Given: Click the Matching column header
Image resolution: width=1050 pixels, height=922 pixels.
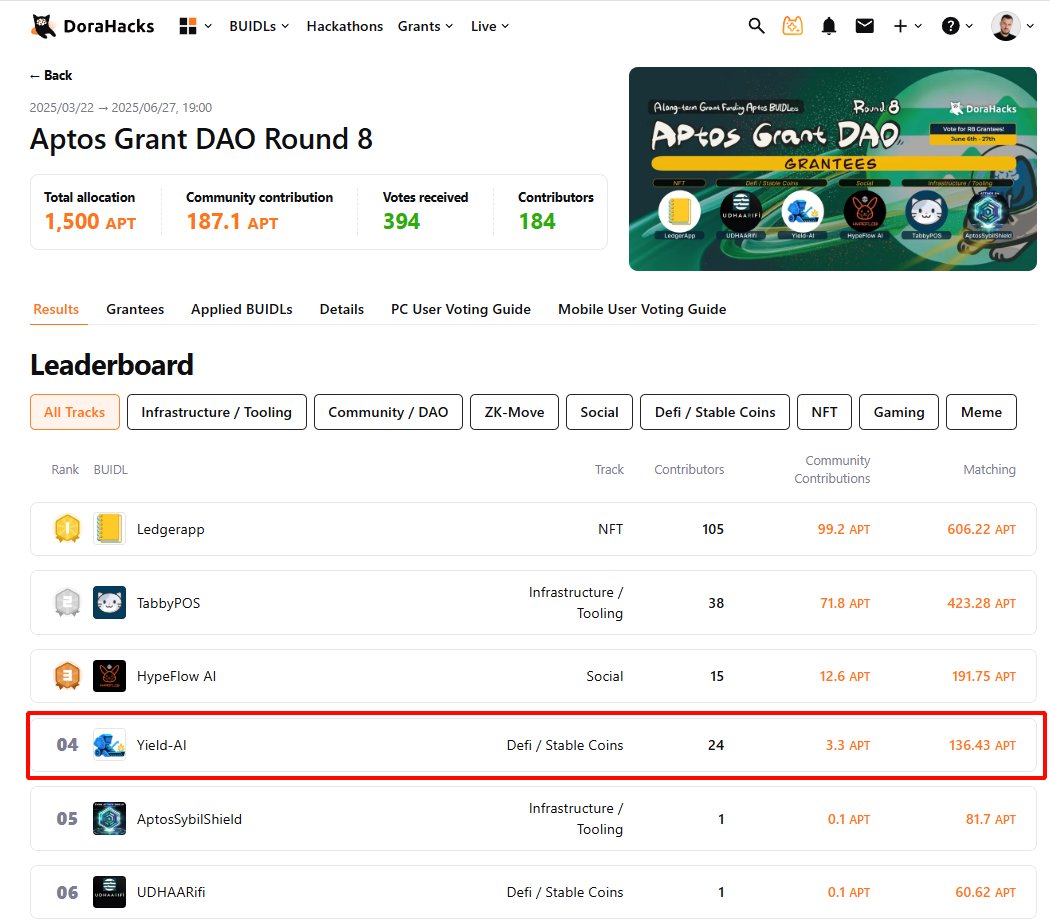Looking at the screenshot, I should pyautogui.click(x=989, y=469).
